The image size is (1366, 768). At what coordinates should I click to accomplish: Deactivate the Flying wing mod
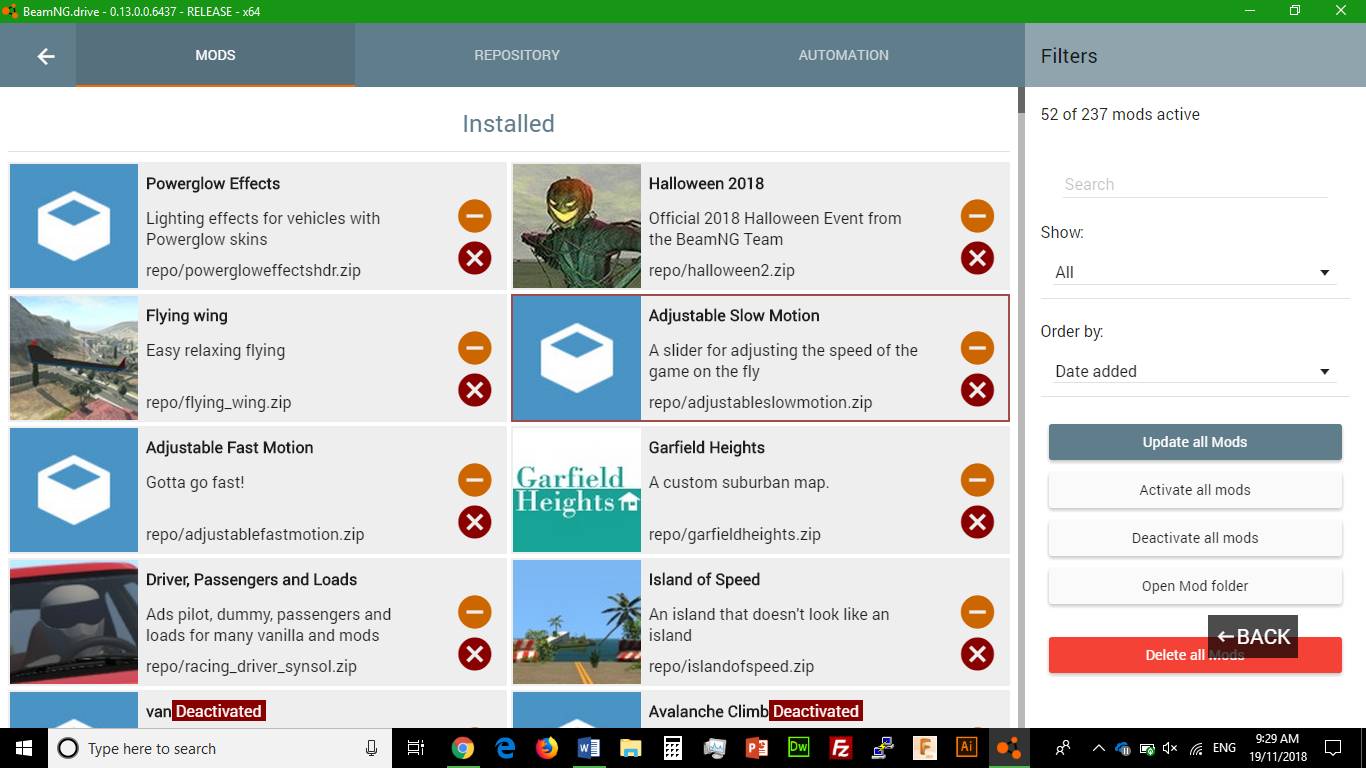click(x=475, y=348)
